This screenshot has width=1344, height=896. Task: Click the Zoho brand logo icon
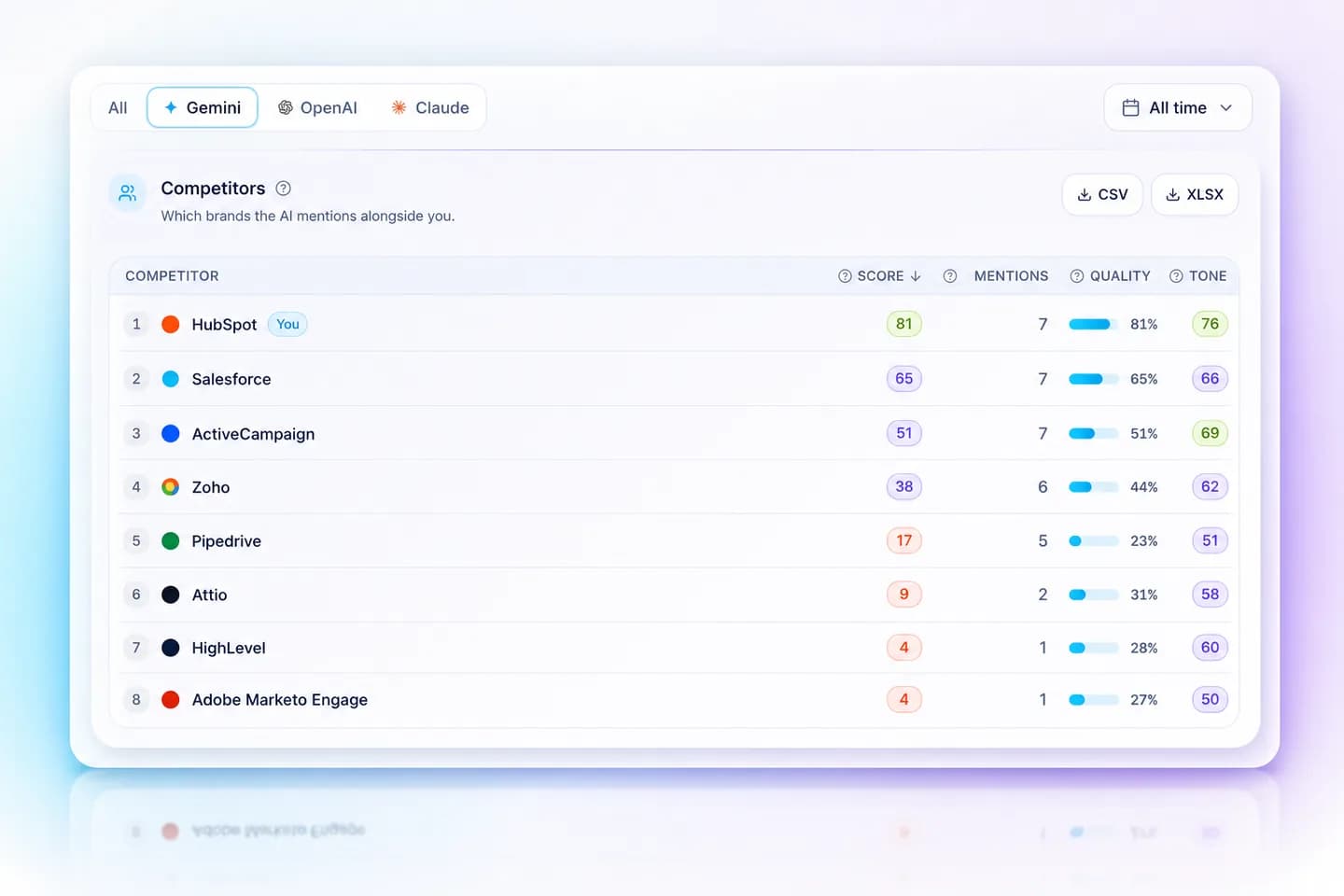(x=171, y=487)
